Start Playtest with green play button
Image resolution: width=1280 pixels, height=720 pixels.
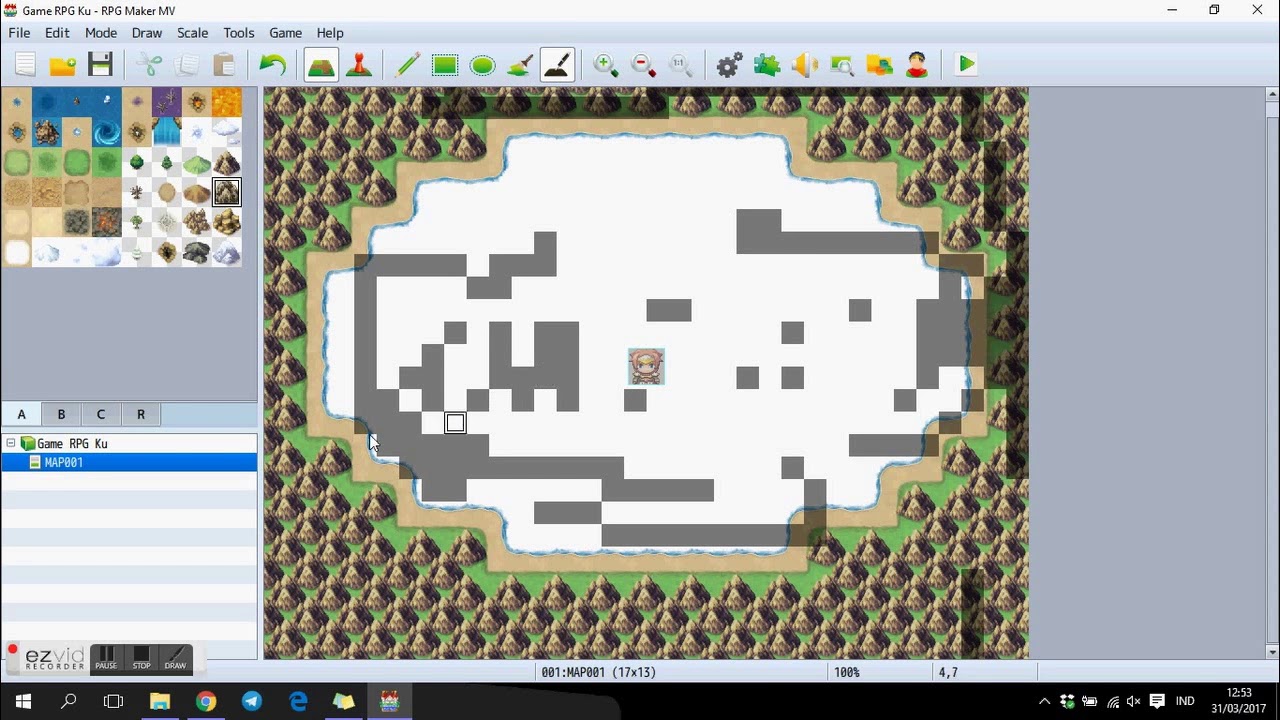[966, 65]
